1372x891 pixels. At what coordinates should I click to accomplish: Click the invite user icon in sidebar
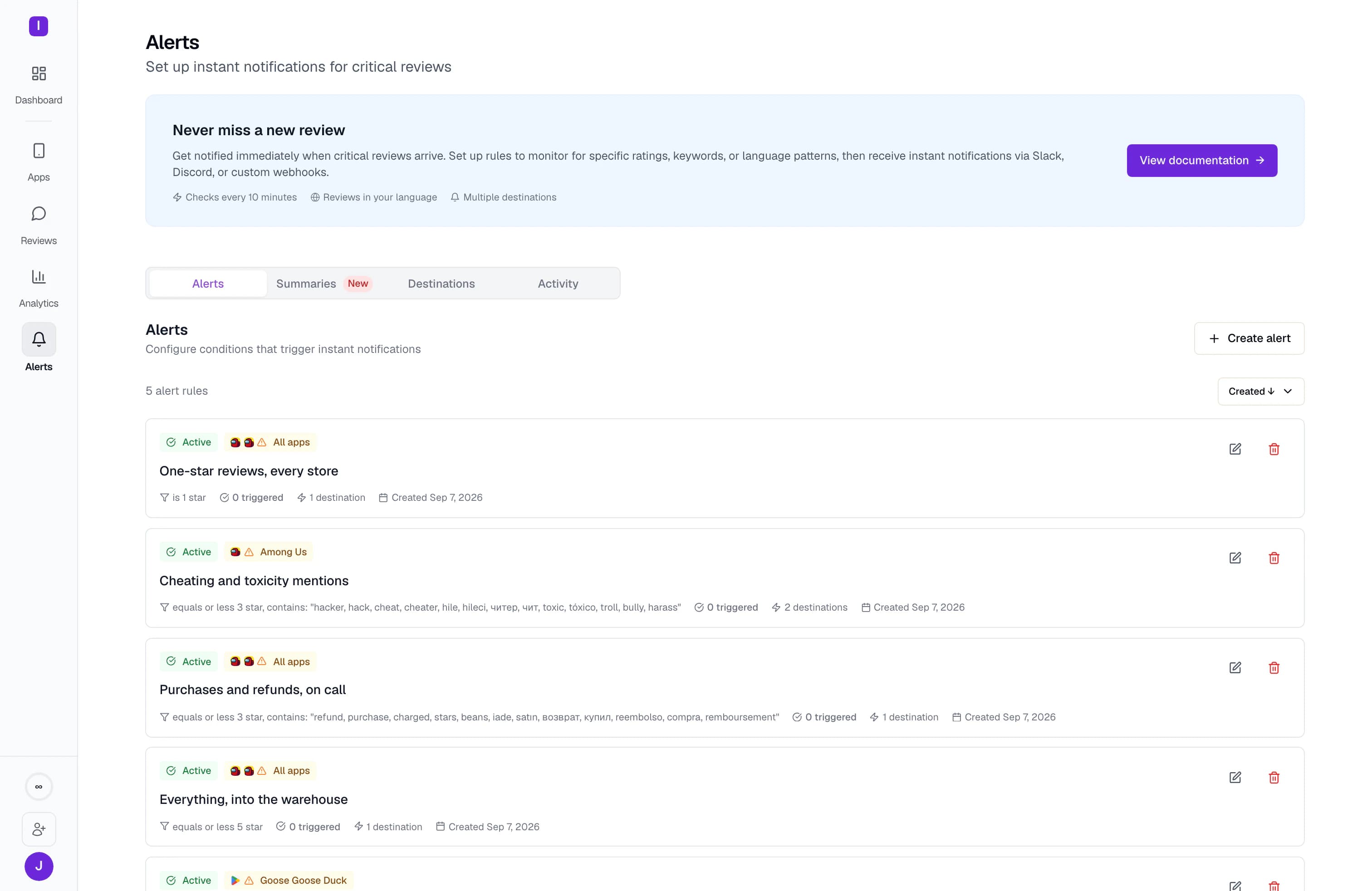pyautogui.click(x=39, y=829)
